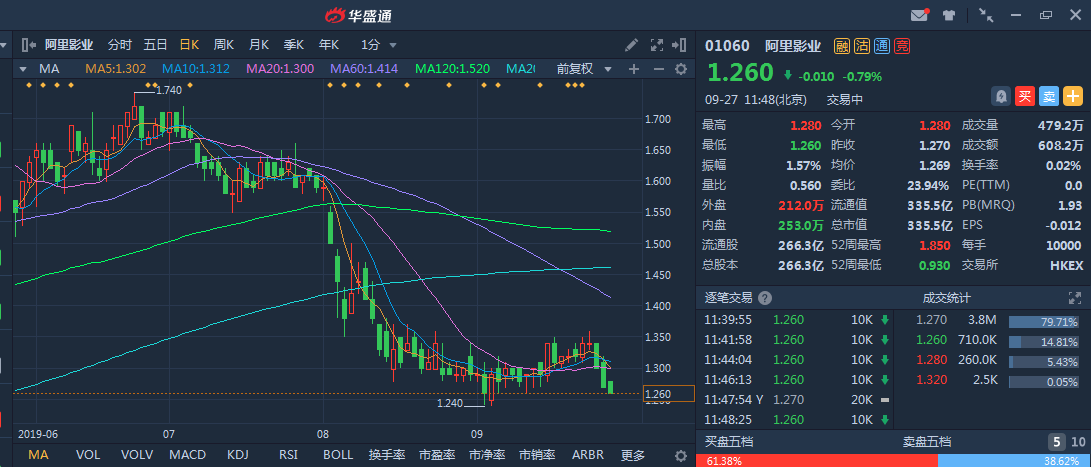
Task: Open help icon beside 逐笔交易
Action: point(765,298)
